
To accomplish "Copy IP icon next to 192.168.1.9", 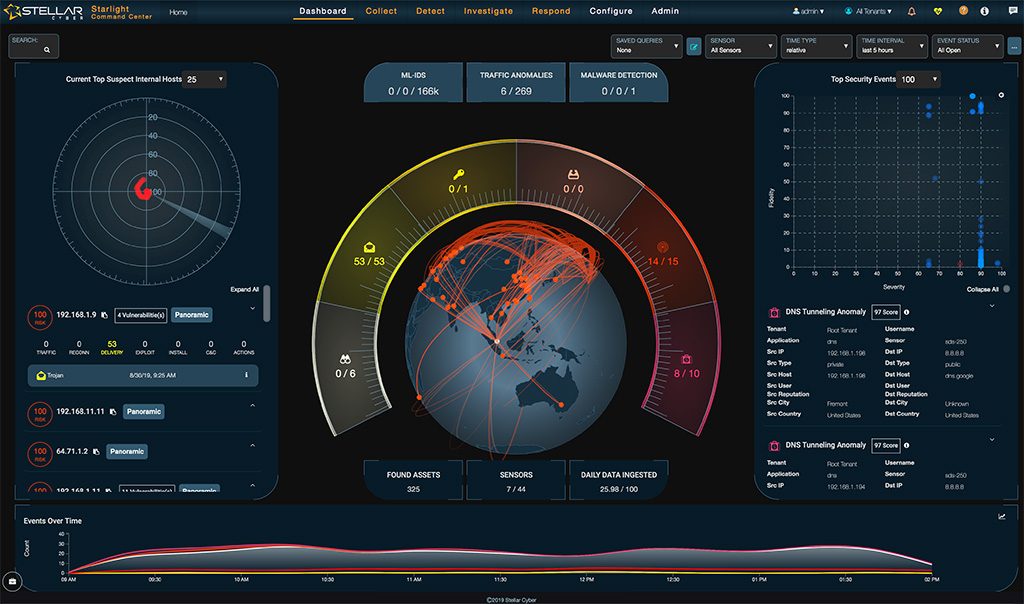I will pos(104,315).
